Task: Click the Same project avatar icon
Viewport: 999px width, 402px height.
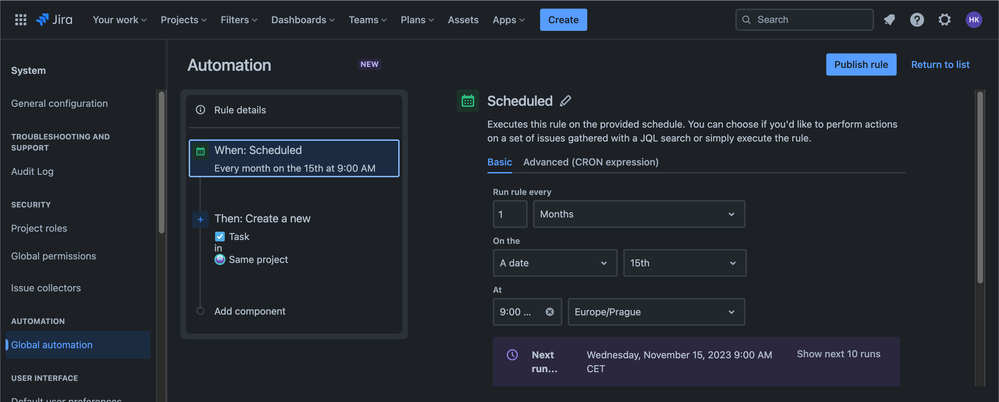Action: click(x=220, y=259)
